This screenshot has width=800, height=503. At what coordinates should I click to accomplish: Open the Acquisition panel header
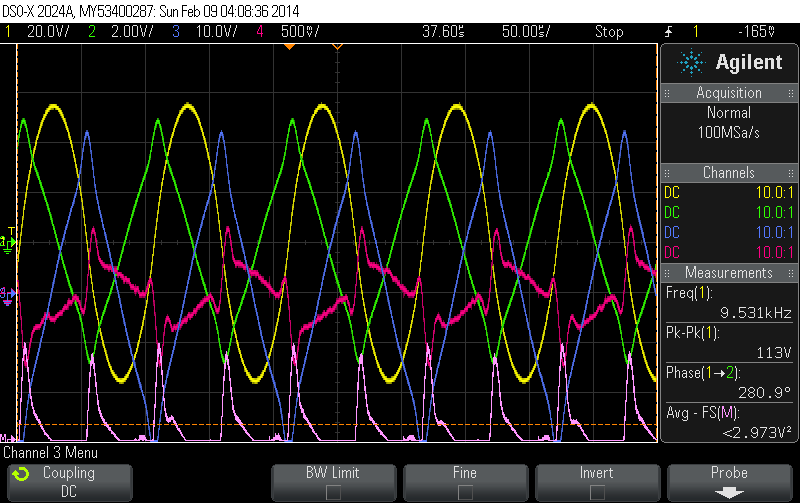point(729,93)
